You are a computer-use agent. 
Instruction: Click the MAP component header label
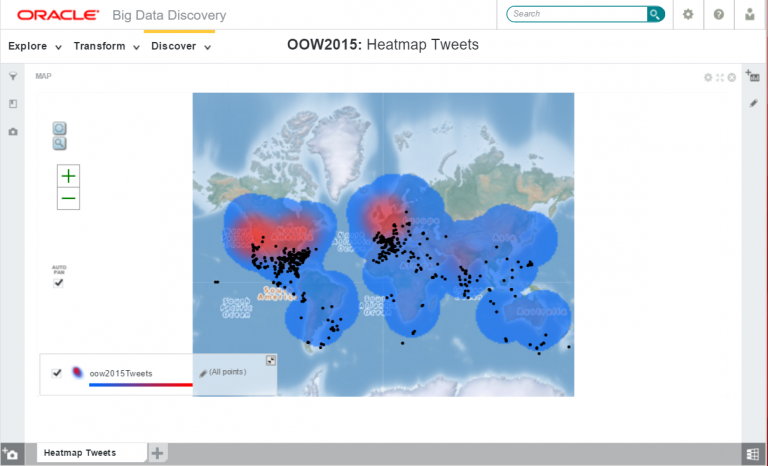43,76
